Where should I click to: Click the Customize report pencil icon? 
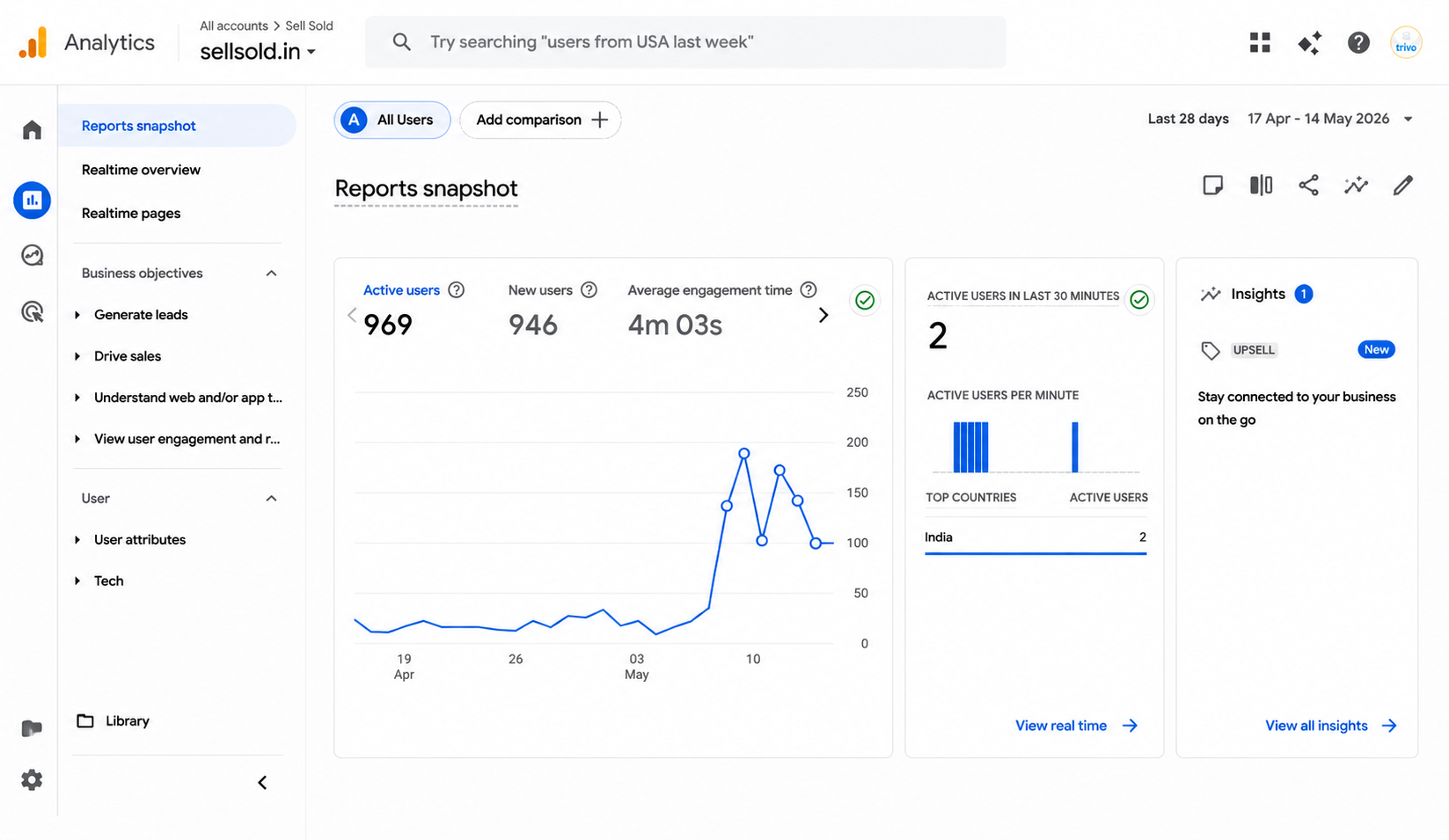pyautogui.click(x=1403, y=185)
